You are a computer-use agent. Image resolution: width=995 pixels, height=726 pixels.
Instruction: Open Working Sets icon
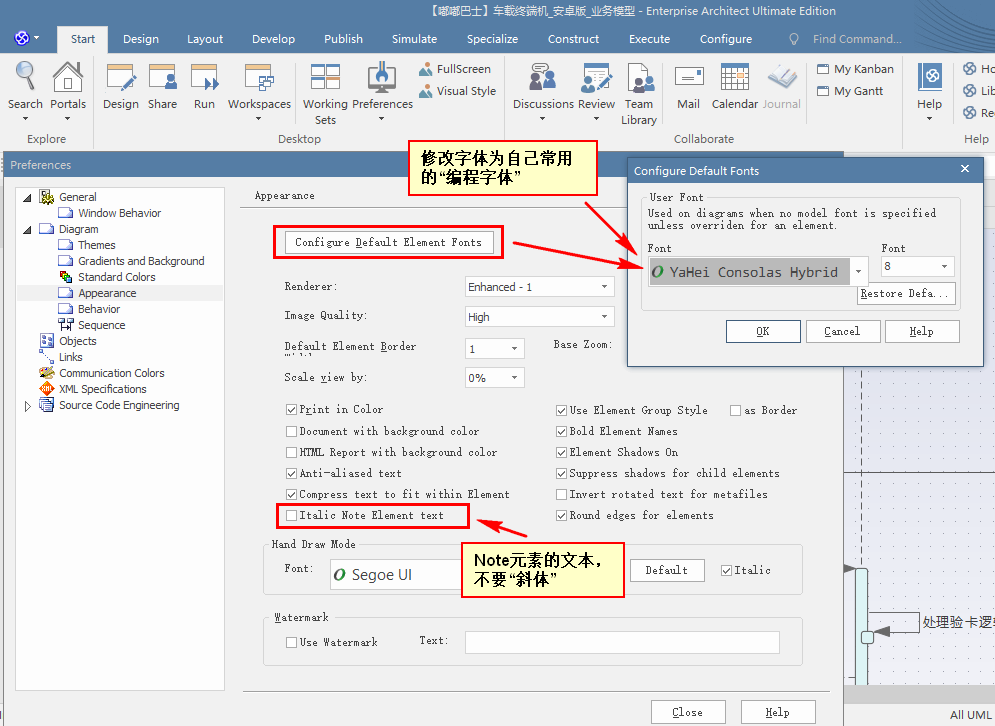325,92
